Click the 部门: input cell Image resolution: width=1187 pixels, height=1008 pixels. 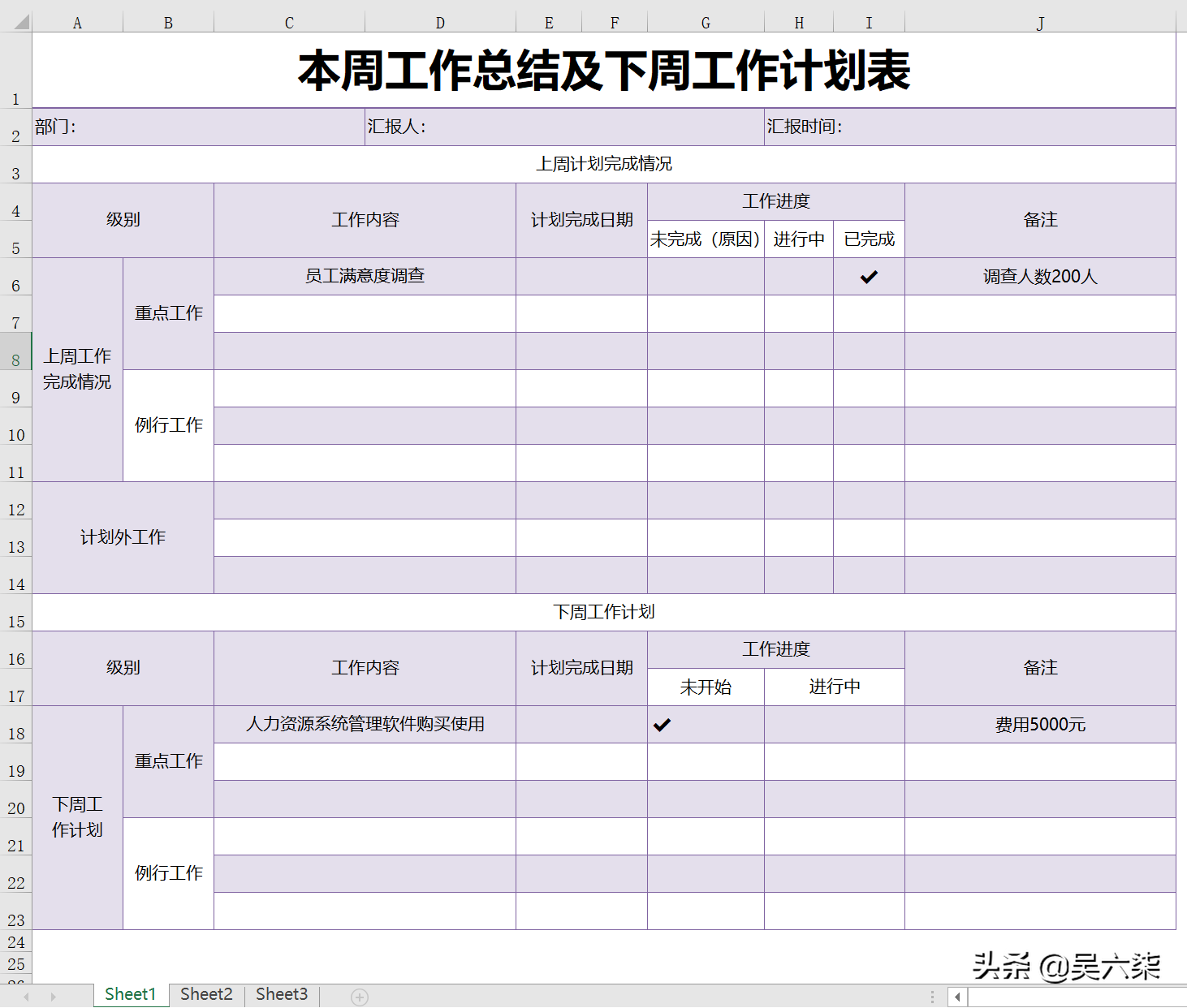[x=195, y=127]
